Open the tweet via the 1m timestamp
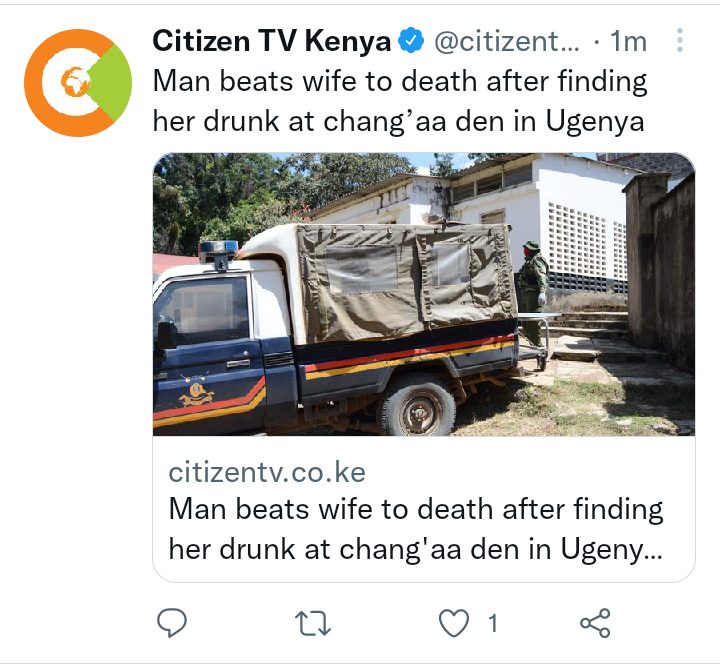The height and width of the screenshot is (672, 720). (x=628, y=42)
